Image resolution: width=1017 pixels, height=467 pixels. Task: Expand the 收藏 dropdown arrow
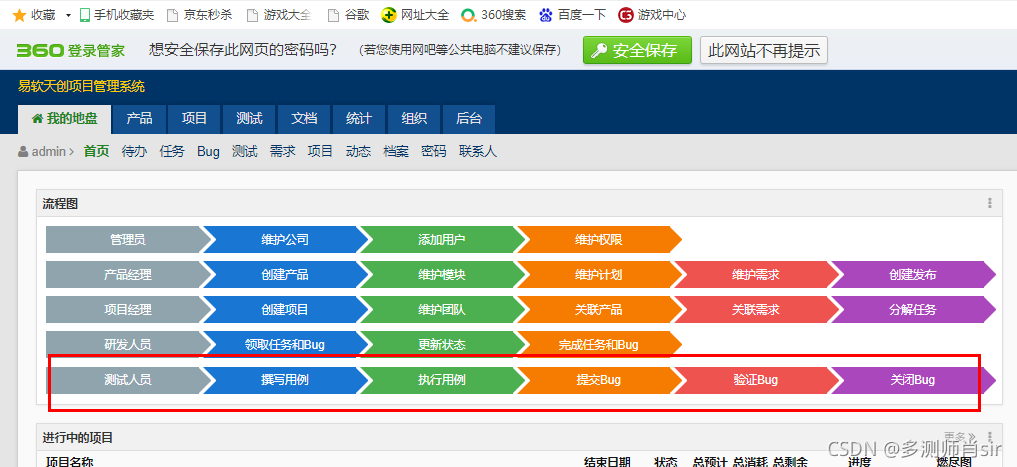pos(68,15)
